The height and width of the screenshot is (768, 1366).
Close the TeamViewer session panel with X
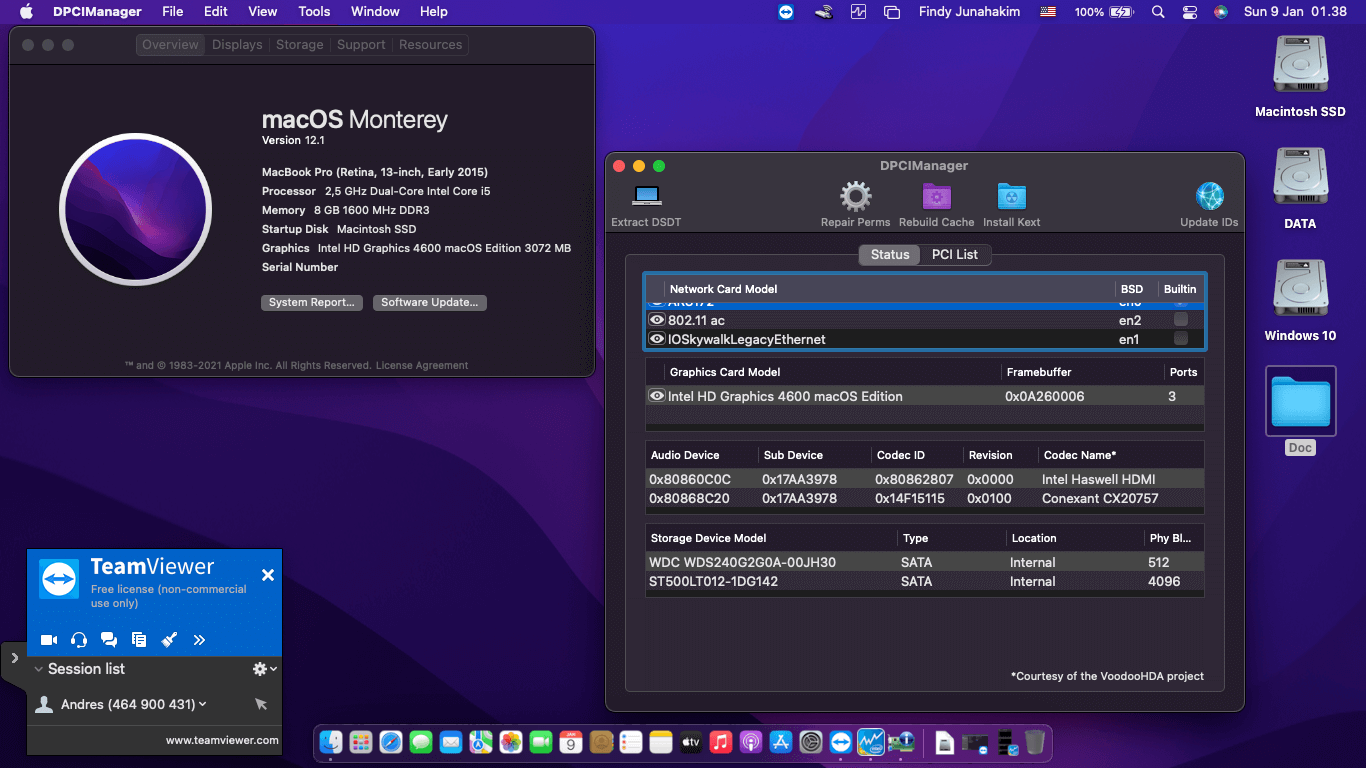[267, 575]
